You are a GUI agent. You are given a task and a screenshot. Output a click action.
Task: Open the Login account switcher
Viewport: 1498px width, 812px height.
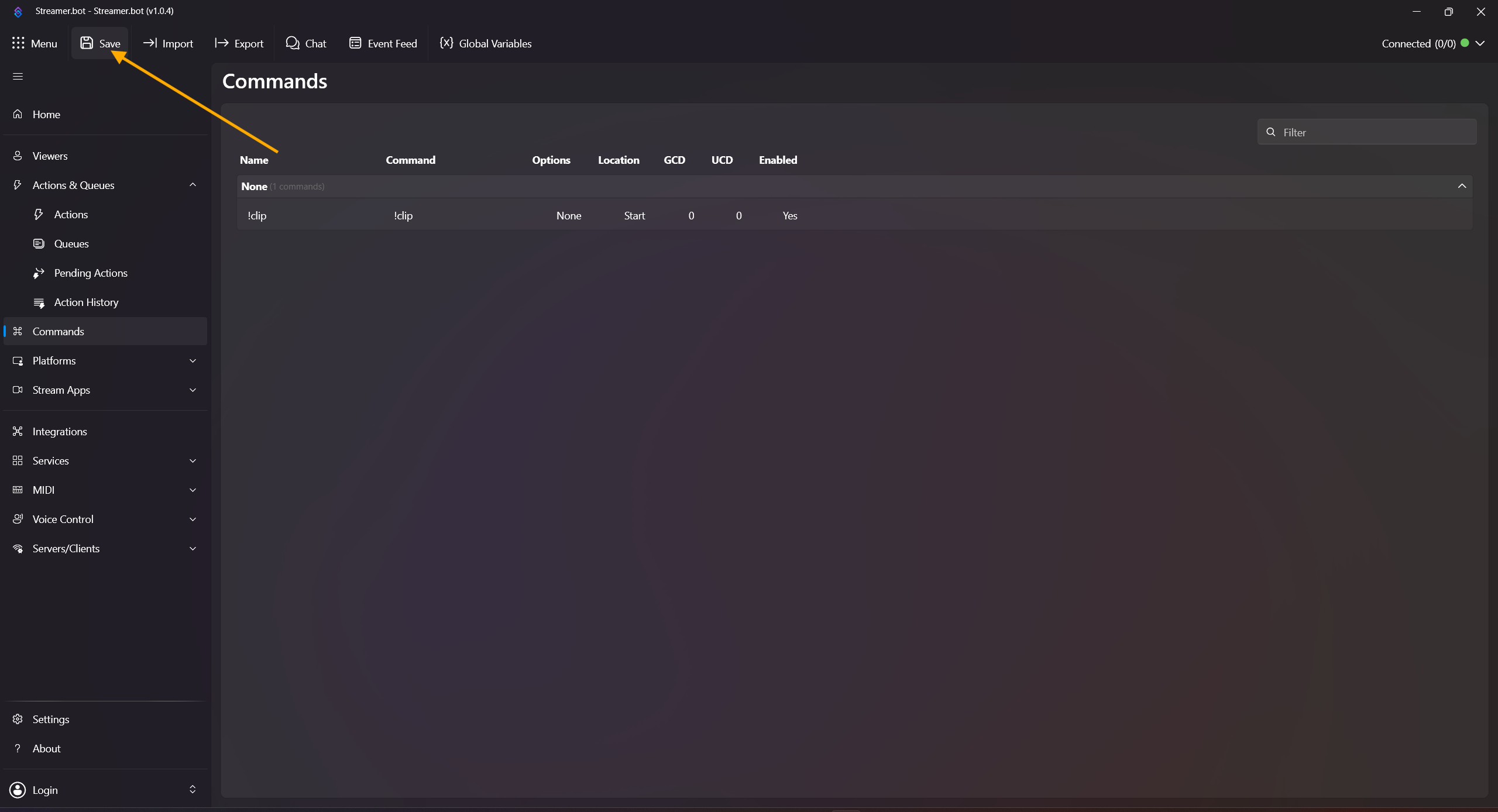click(193, 790)
